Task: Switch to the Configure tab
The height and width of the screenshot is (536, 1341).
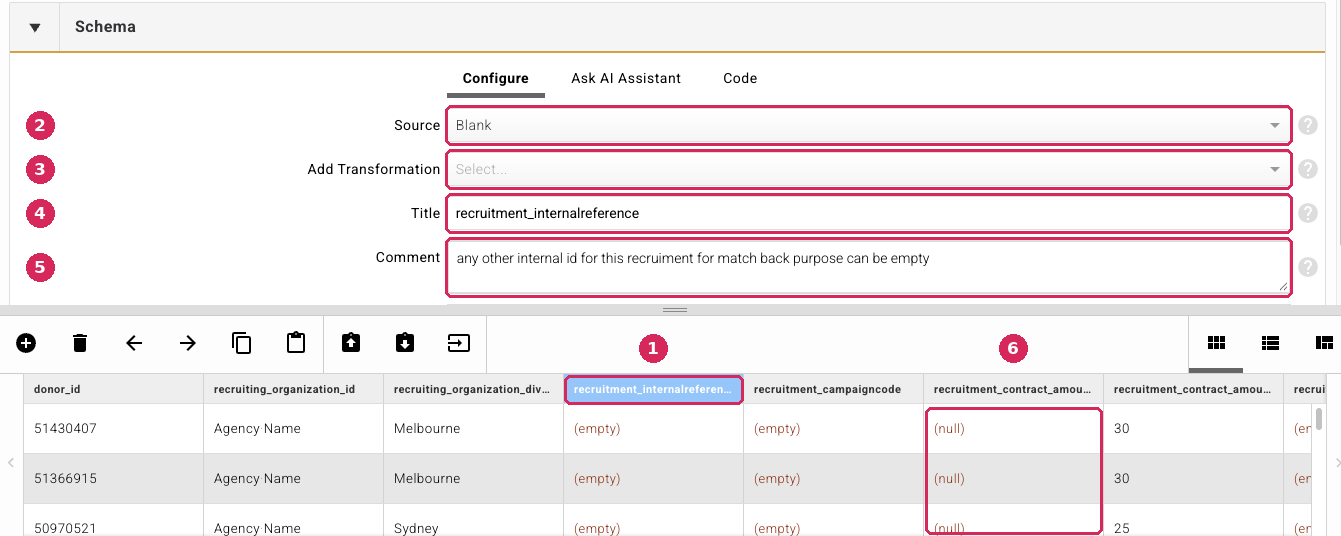Action: point(495,78)
